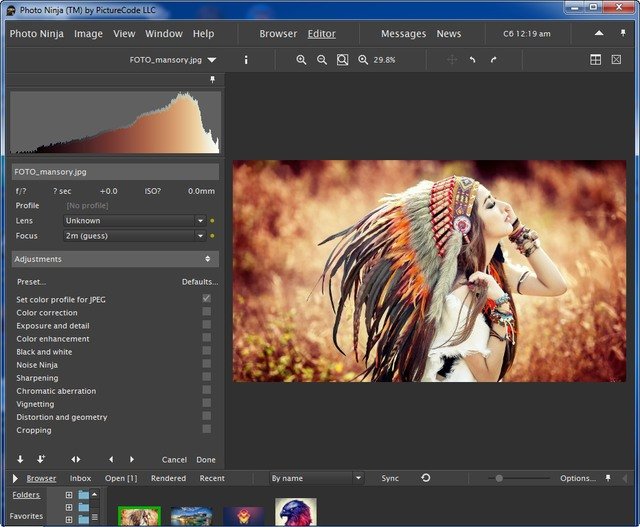The image size is (640, 527).
Task: Click the Done button
Action: (206, 460)
